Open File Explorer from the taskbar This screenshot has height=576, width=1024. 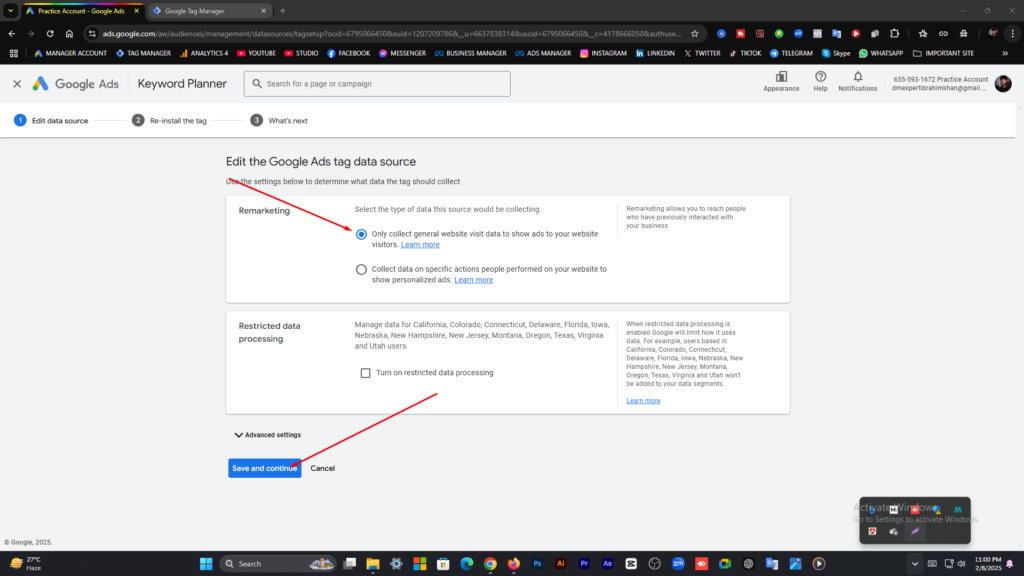coord(373,564)
